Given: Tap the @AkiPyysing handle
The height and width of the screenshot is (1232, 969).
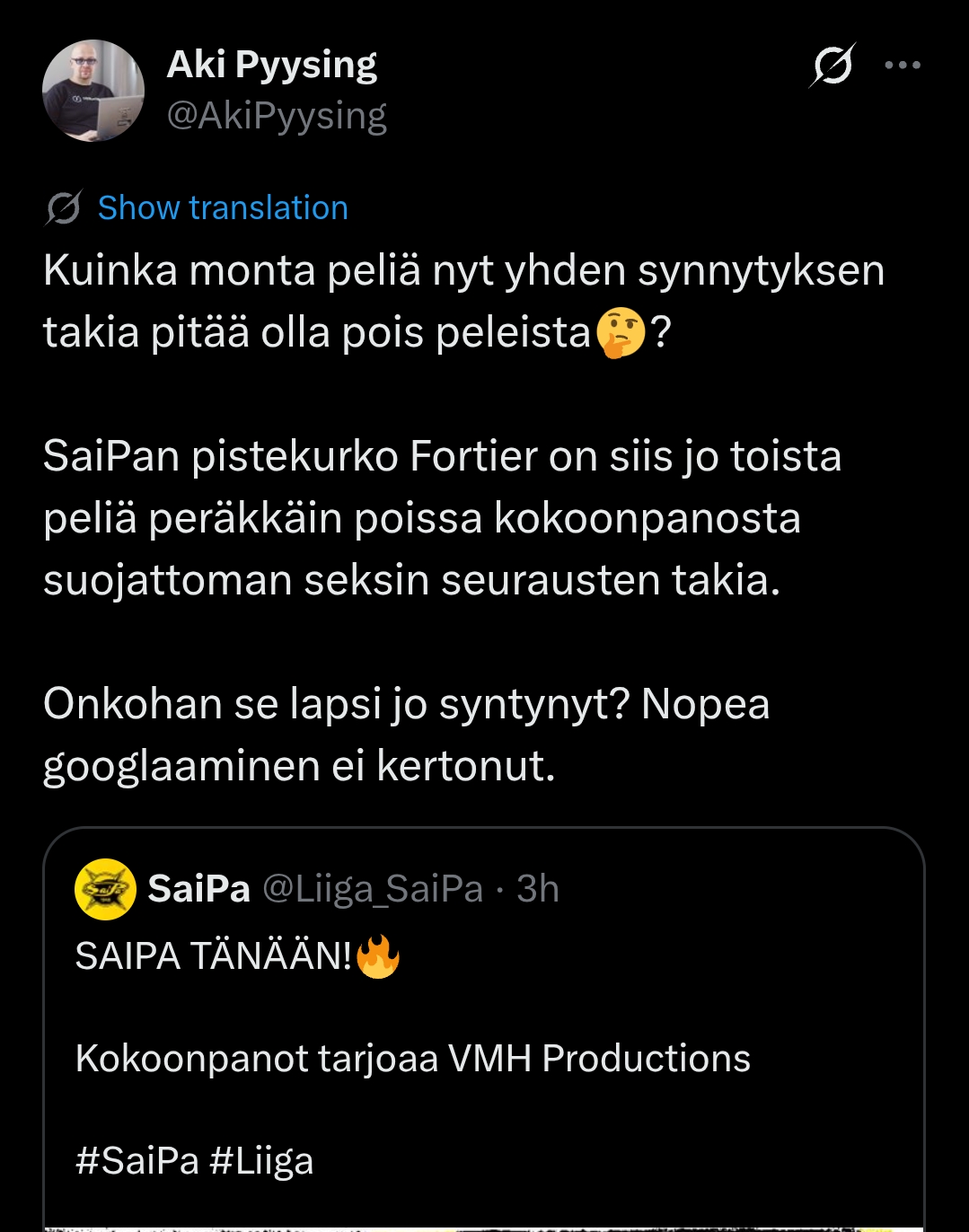Looking at the screenshot, I should (277, 116).
